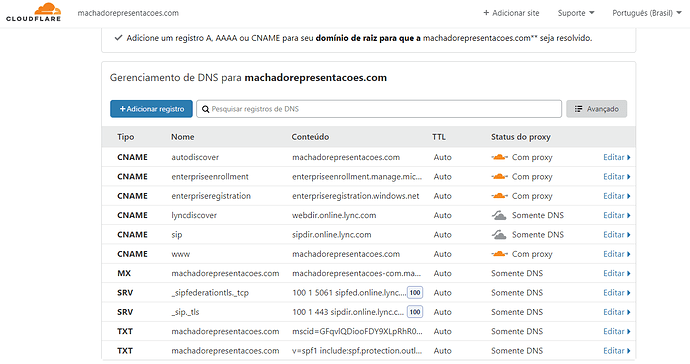Image resolution: width=690 pixels, height=364 pixels.
Task: Click the enterpriseenrollment name cell
Action: click(x=210, y=176)
